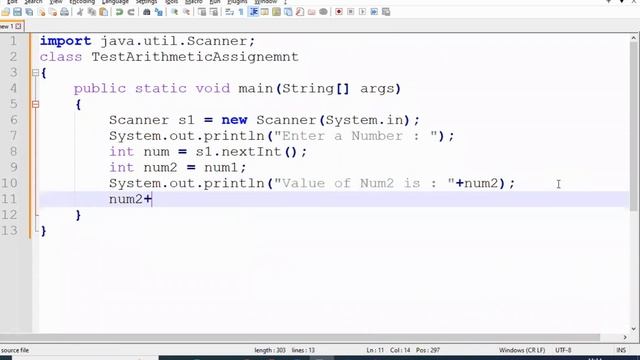The width and height of the screenshot is (640, 360).
Task: Click the Replace toolbar icon
Action: tap(158, 12)
